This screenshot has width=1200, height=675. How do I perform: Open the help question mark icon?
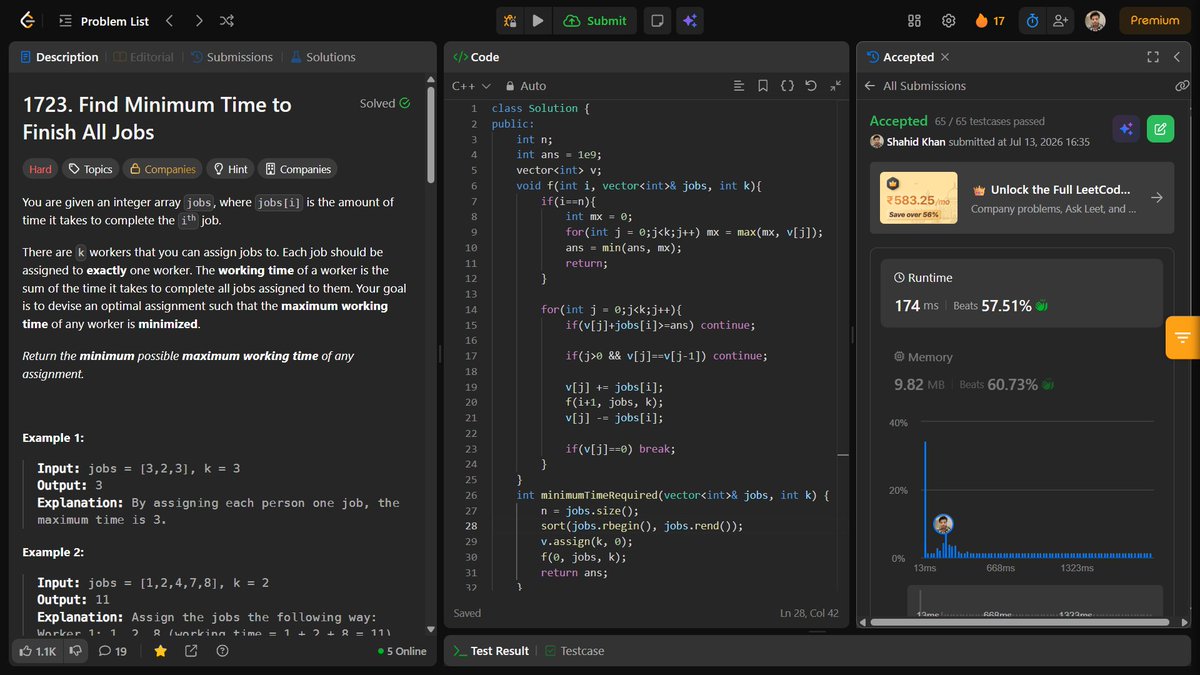click(222, 651)
